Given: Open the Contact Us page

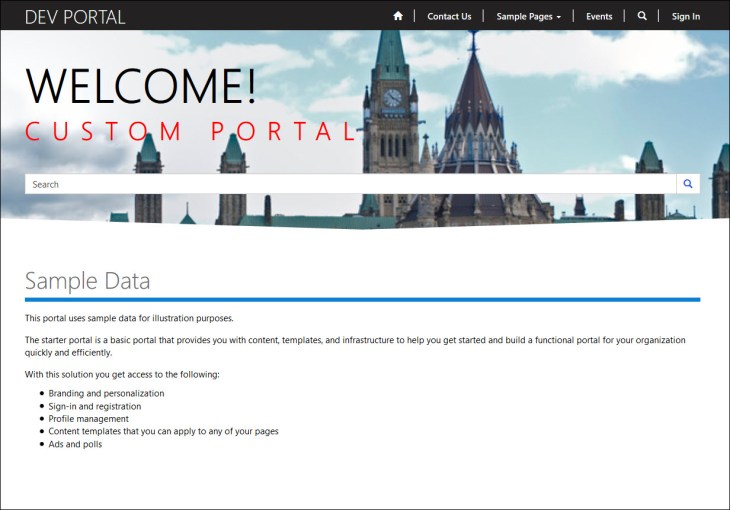Looking at the screenshot, I should pyautogui.click(x=449, y=16).
